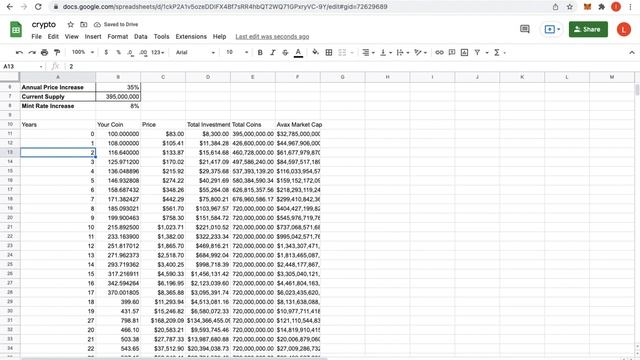Activate the paint format tool

coord(57,52)
